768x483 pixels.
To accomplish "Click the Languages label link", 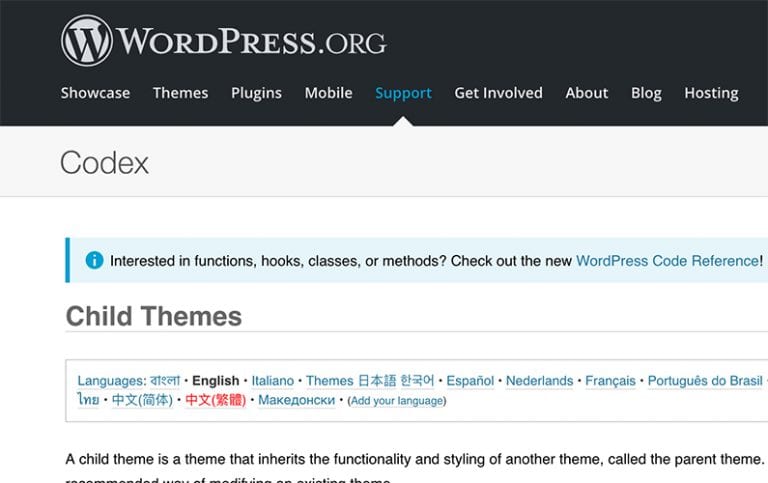I will pos(112,381).
